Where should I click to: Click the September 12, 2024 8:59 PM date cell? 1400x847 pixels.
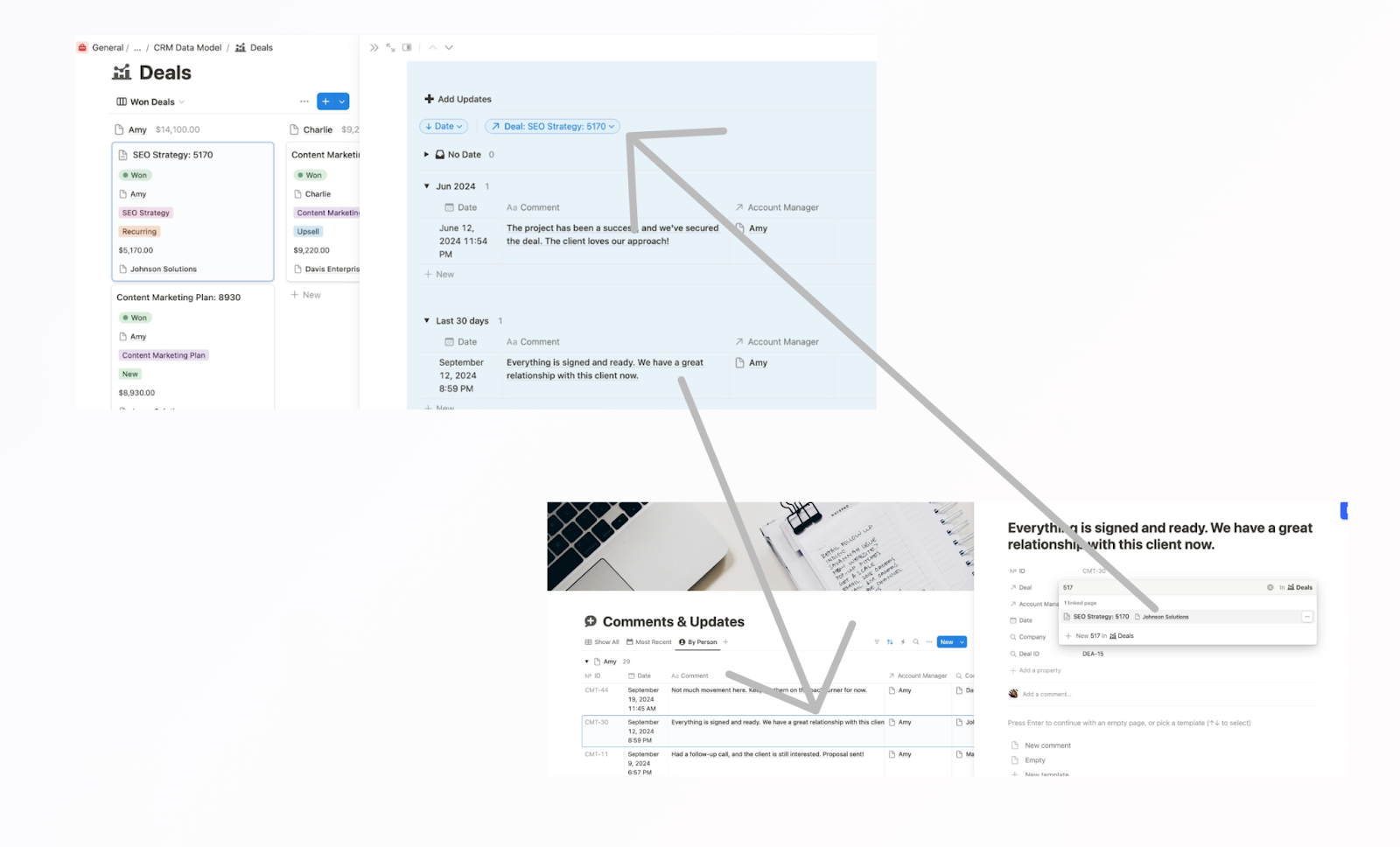(461, 375)
